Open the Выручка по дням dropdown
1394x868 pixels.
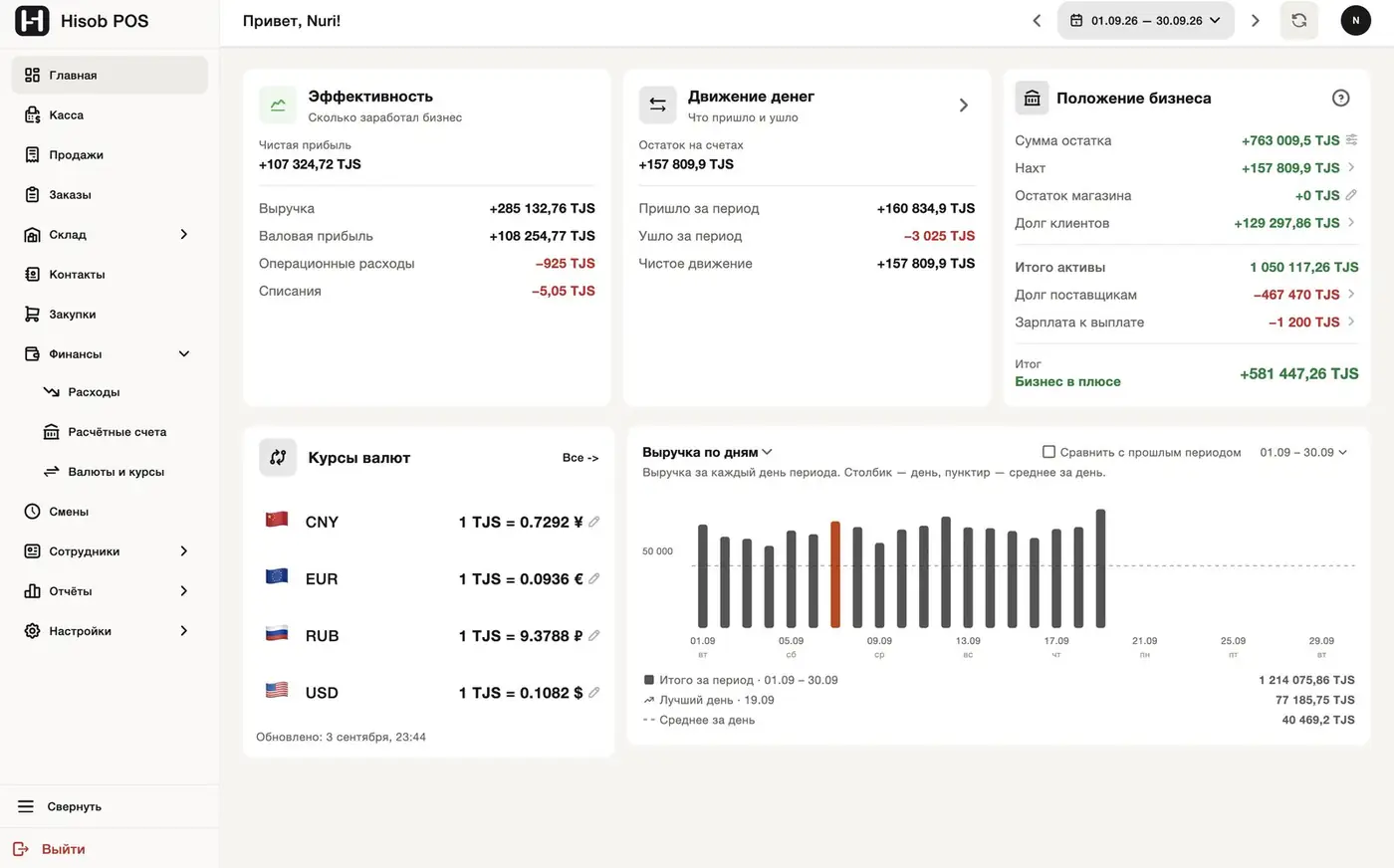pos(708,452)
